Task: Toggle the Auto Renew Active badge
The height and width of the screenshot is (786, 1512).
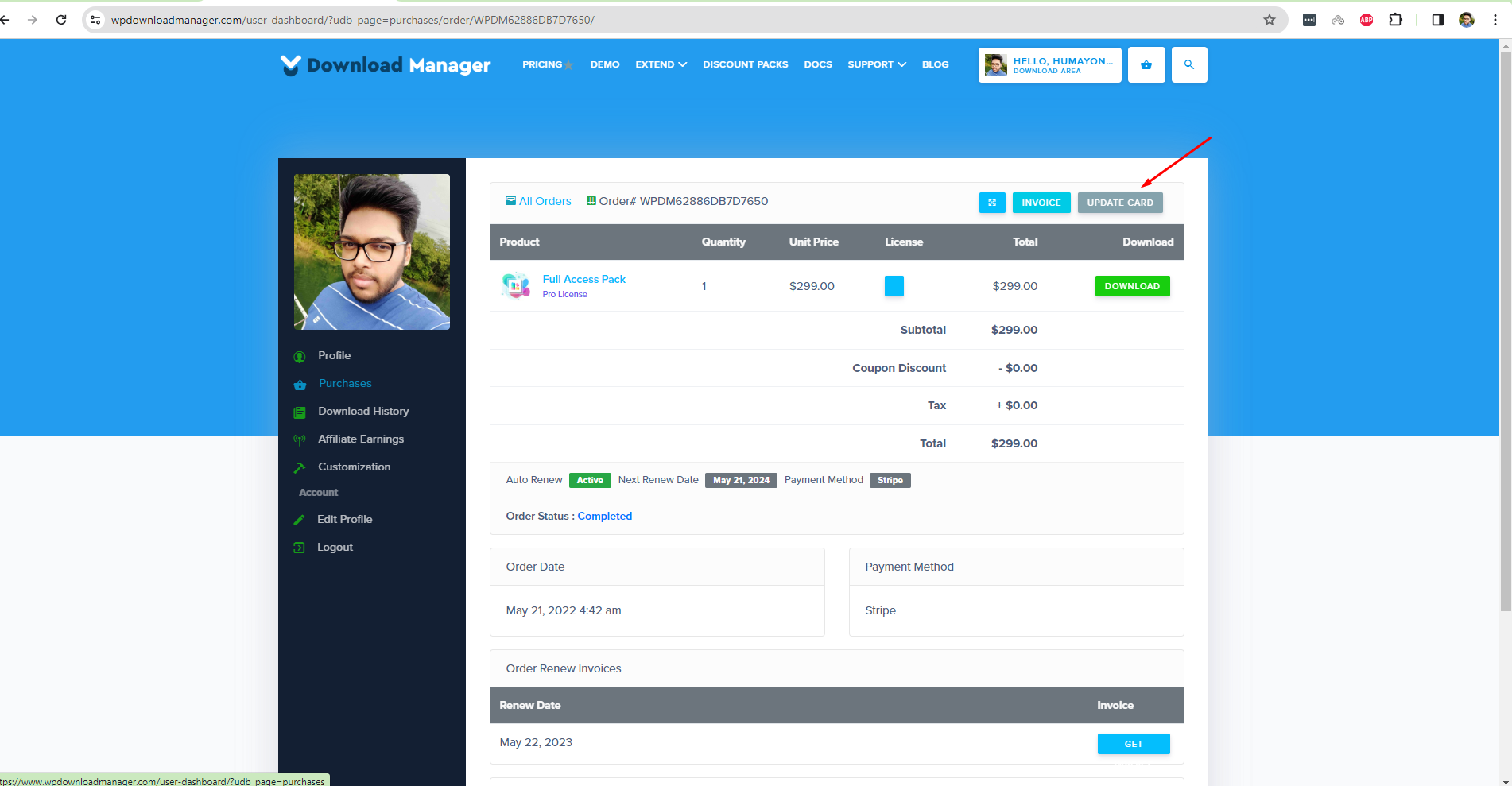Action: (x=590, y=480)
